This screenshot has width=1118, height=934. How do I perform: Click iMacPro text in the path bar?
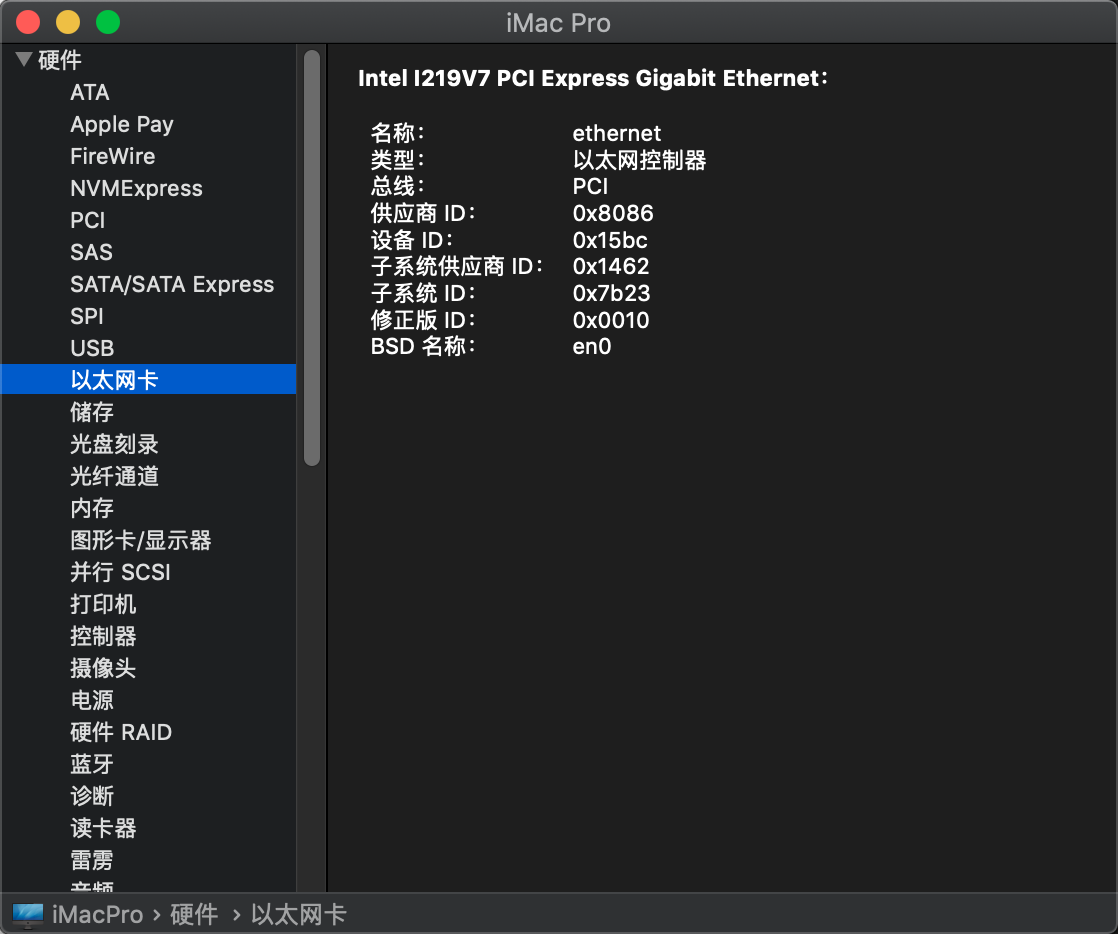pyautogui.click(x=98, y=915)
